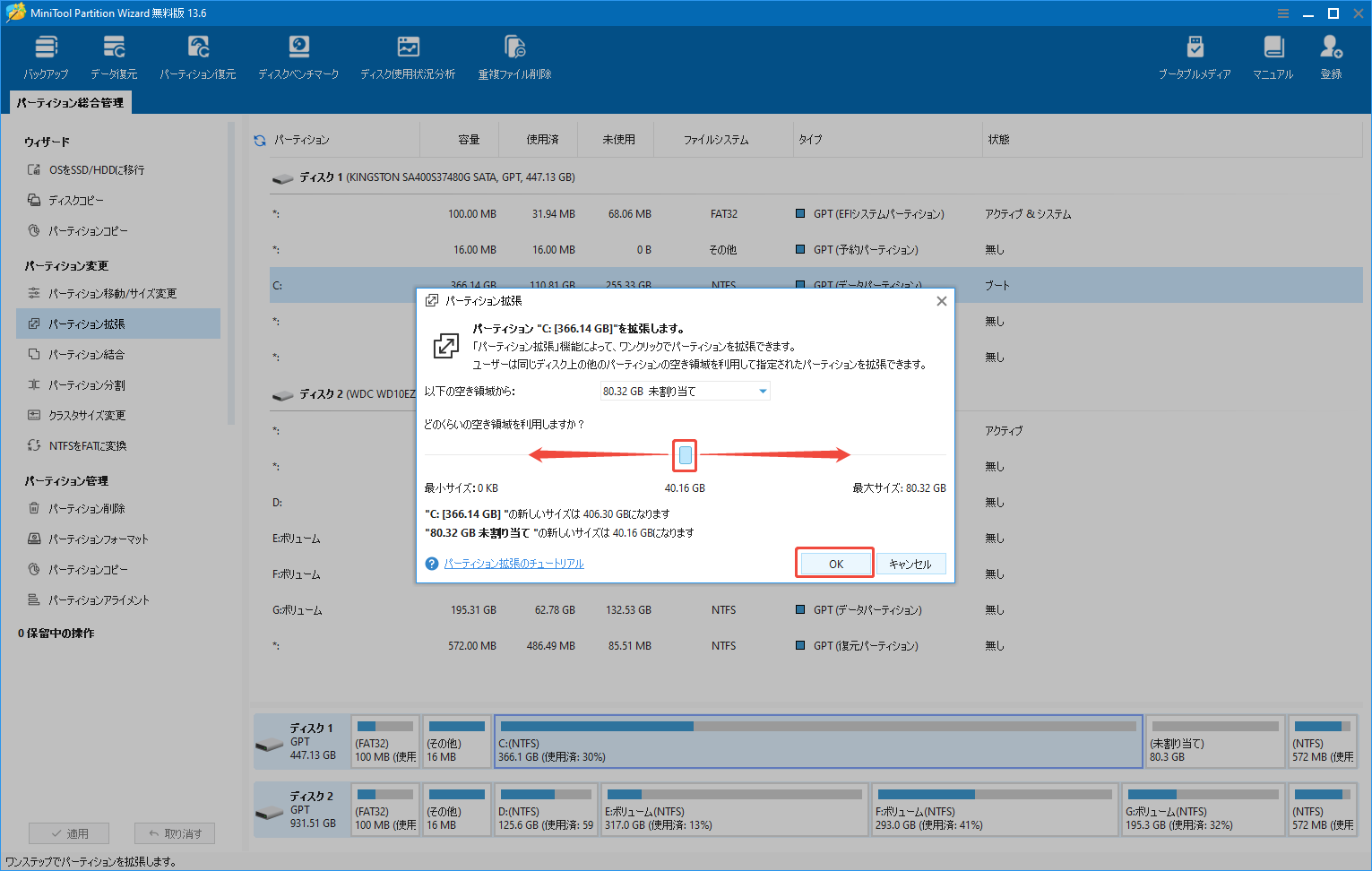
Task: Select the C: partition in the disk map
Action: [x=818, y=741]
